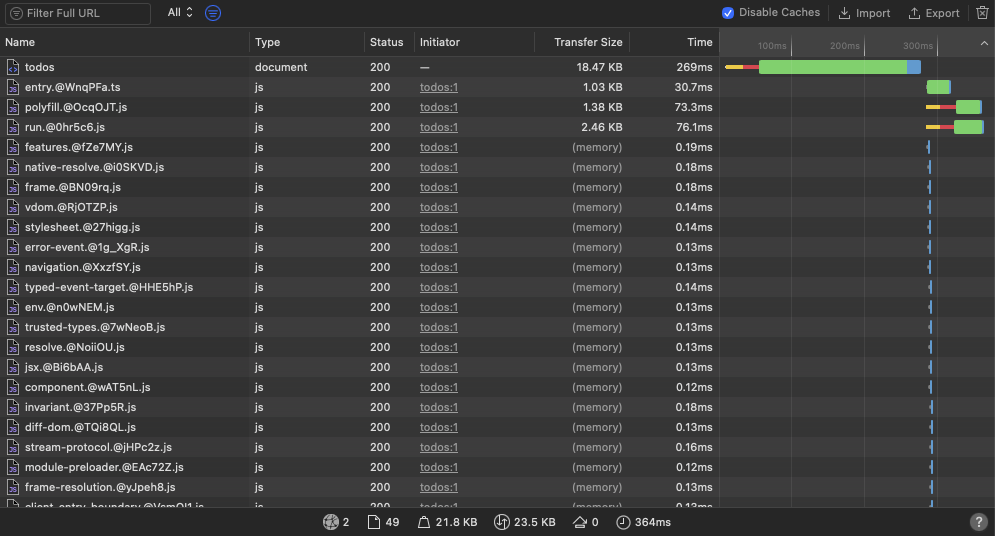Viewport: 995px width, 536px height.
Task: Click the Import button
Action: click(864, 13)
